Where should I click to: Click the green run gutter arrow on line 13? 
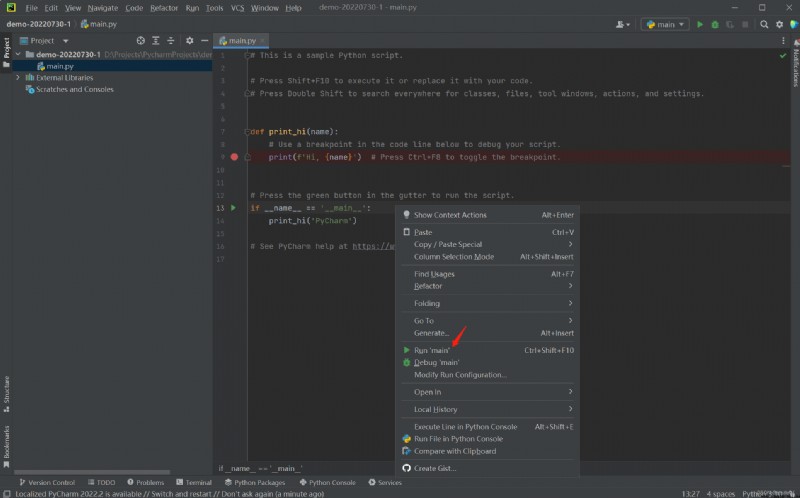(233, 208)
